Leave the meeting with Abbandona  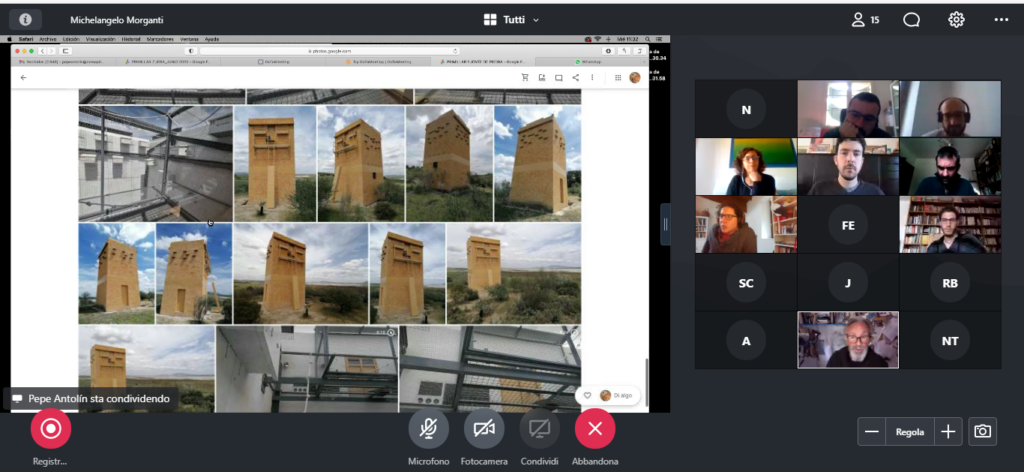pos(595,429)
